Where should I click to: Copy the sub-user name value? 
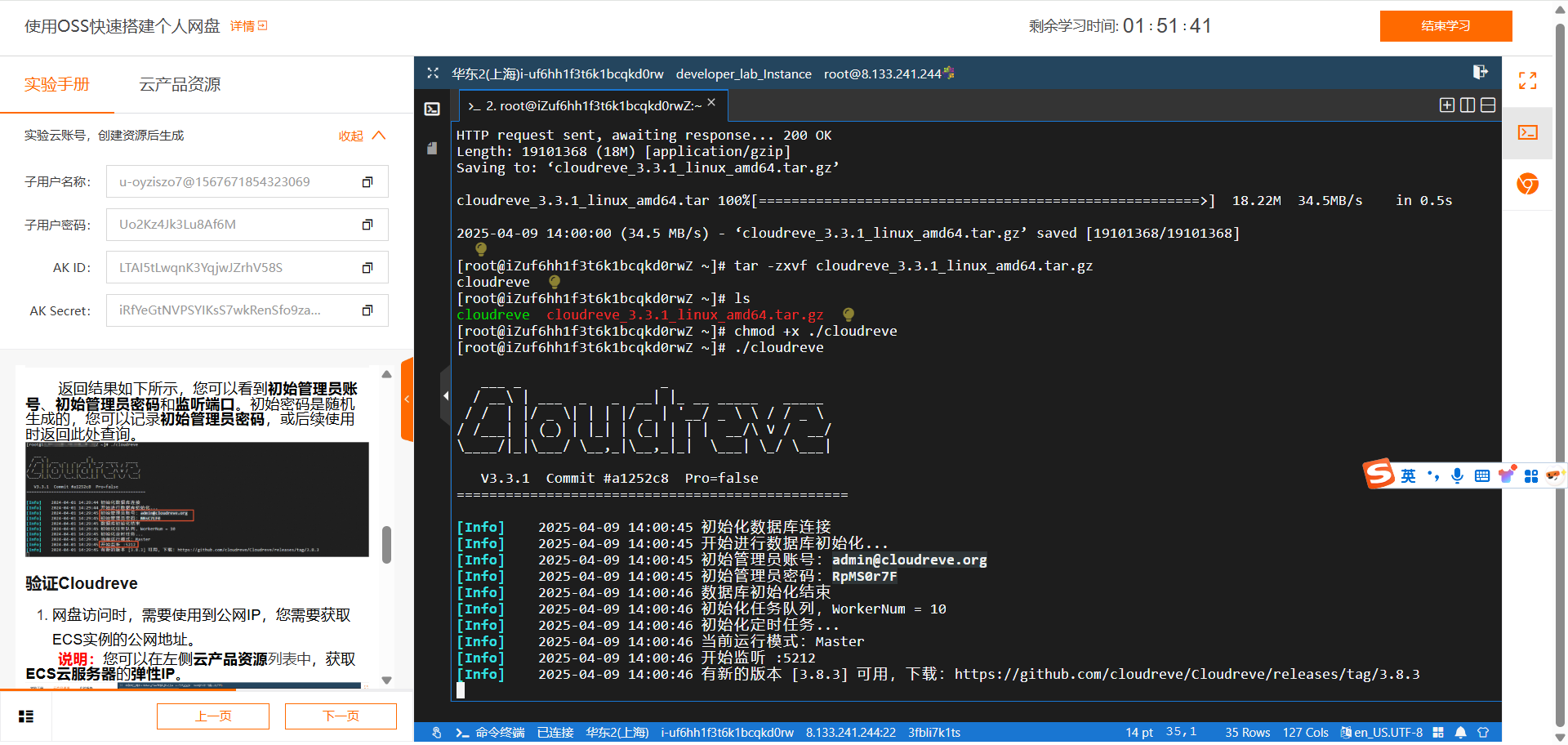pyautogui.click(x=367, y=182)
